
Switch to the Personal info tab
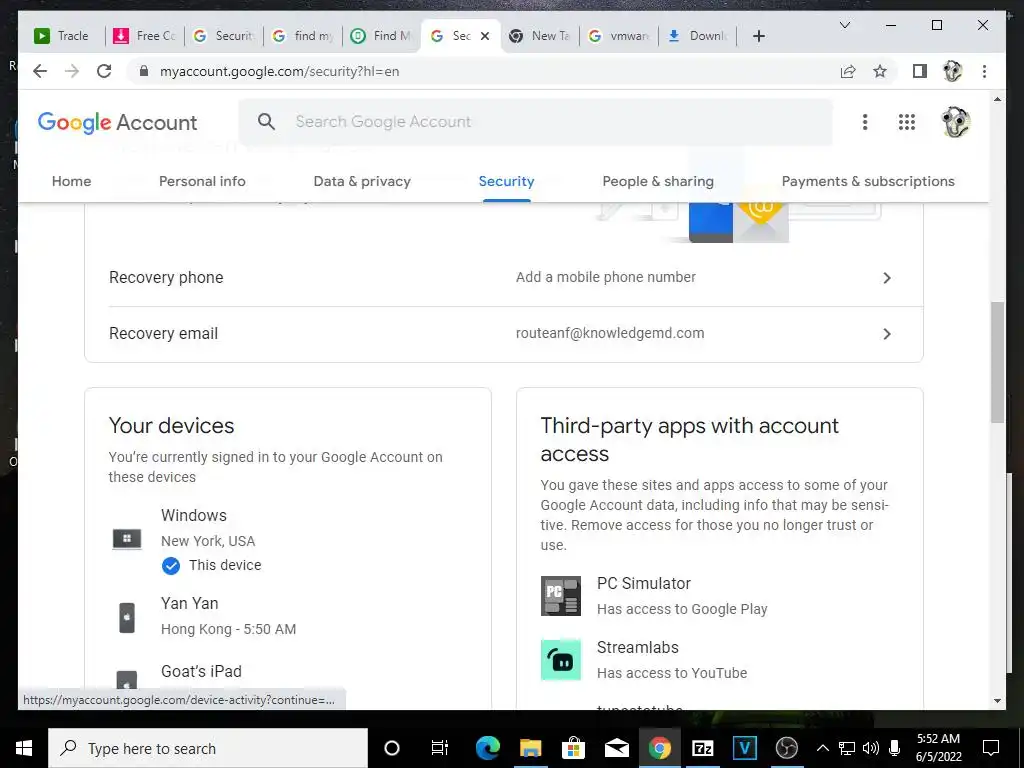point(202,182)
